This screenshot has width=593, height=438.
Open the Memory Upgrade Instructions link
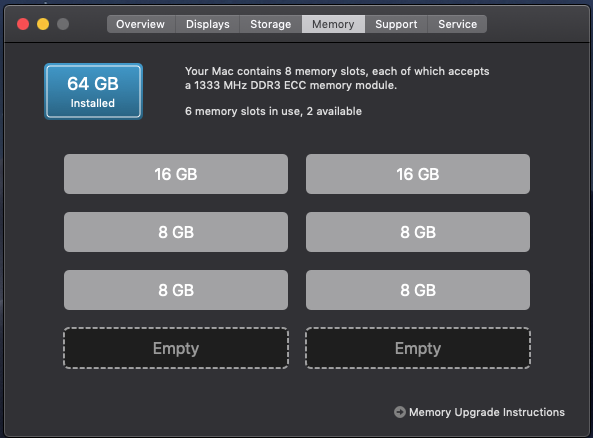point(487,412)
